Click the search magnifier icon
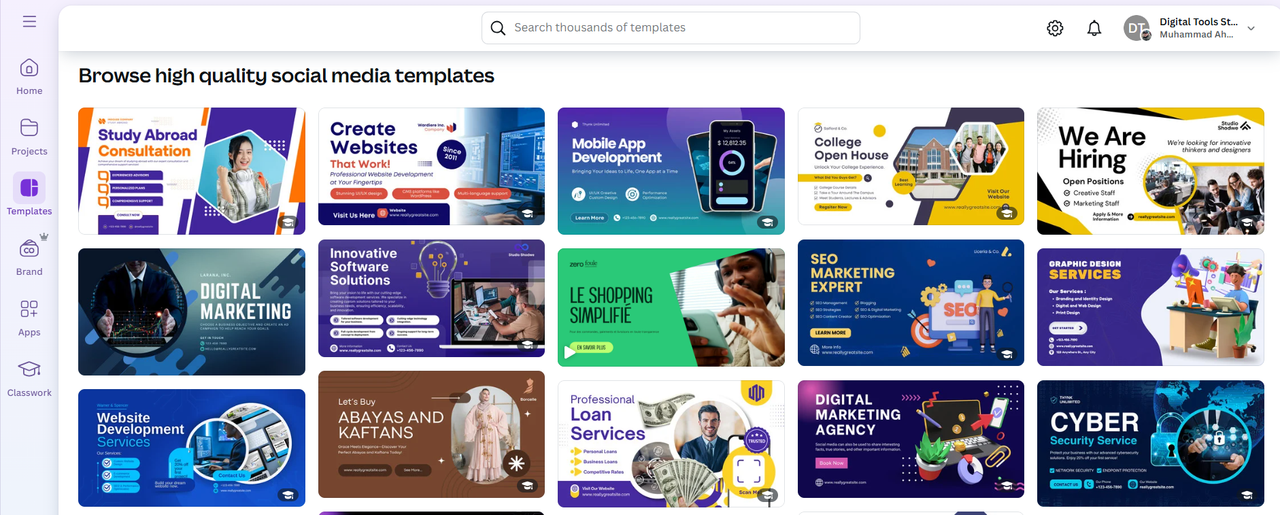The image size is (1280, 515). point(498,28)
